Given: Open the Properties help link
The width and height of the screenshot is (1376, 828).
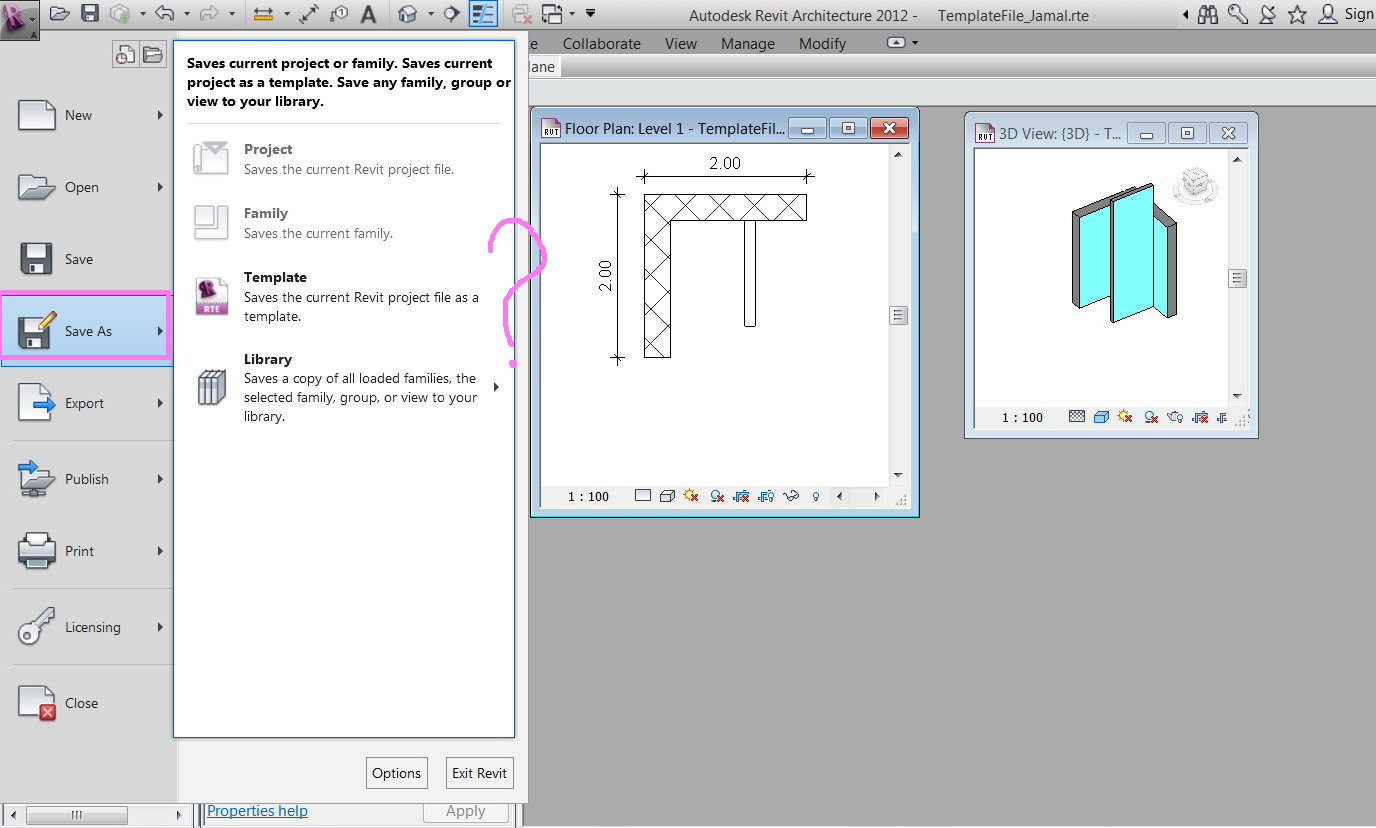Looking at the screenshot, I should coord(257,811).
